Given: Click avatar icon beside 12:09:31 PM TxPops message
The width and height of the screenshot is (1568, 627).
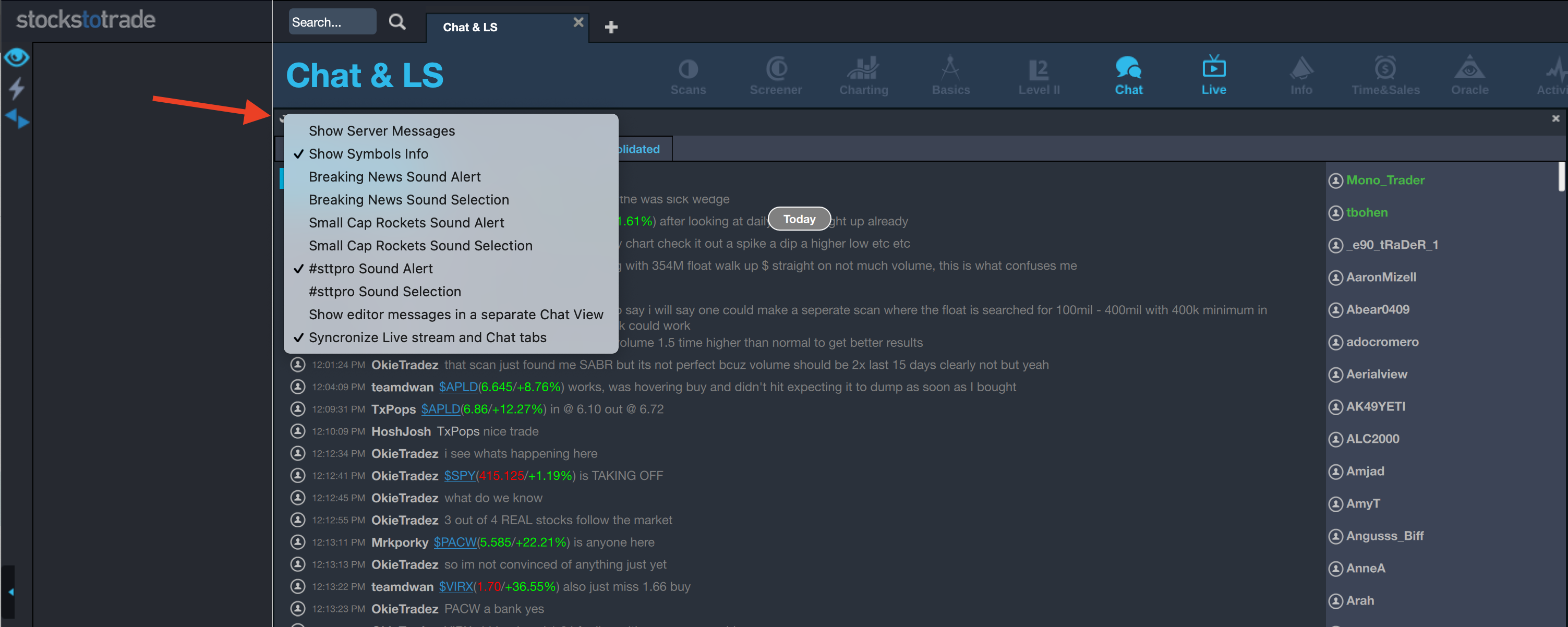Looking at the screenshot, I should pyautogui.click(x=297, y=408).
